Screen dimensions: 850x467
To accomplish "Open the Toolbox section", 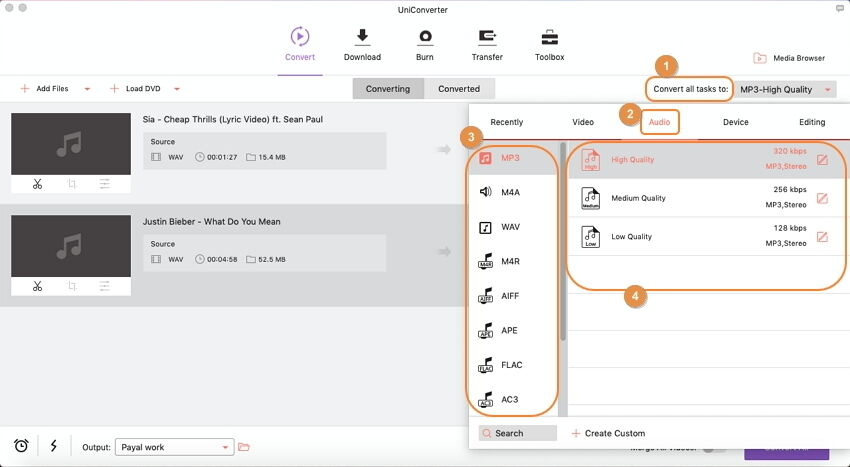I will click(x=549, y=38).
